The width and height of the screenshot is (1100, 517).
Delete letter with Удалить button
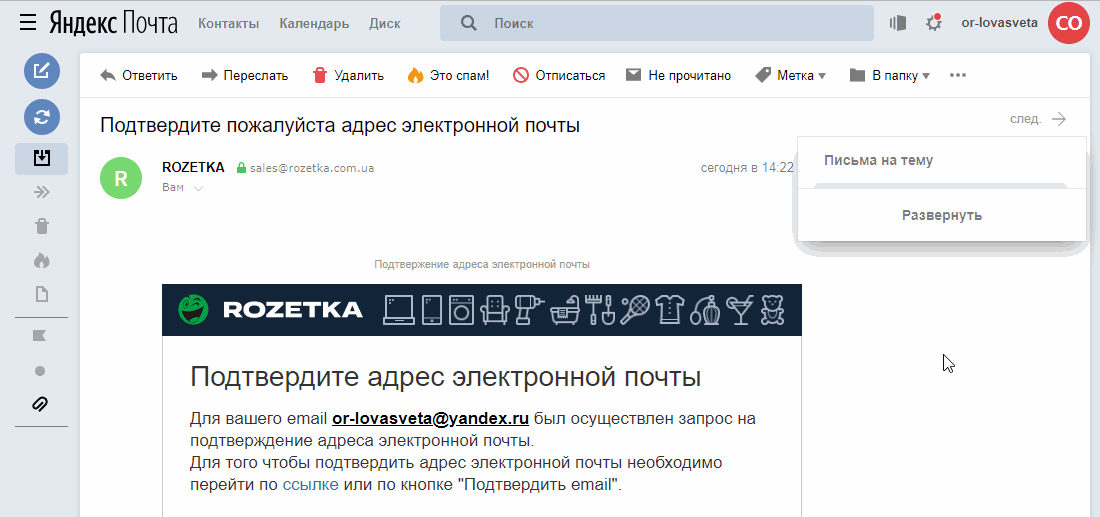pyautogui.click(x=348, y=75)
